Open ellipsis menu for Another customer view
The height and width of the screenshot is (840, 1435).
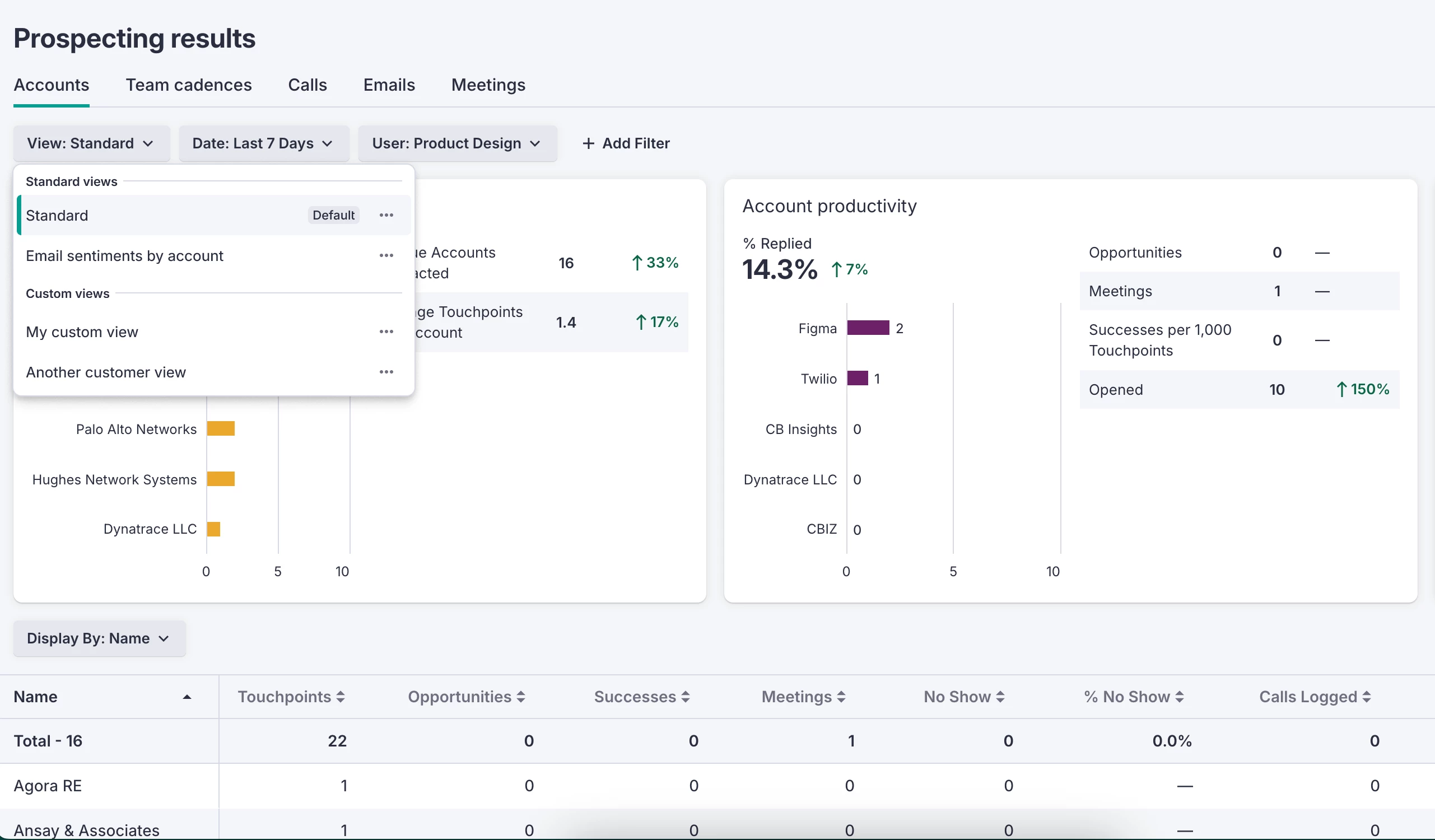386,372
